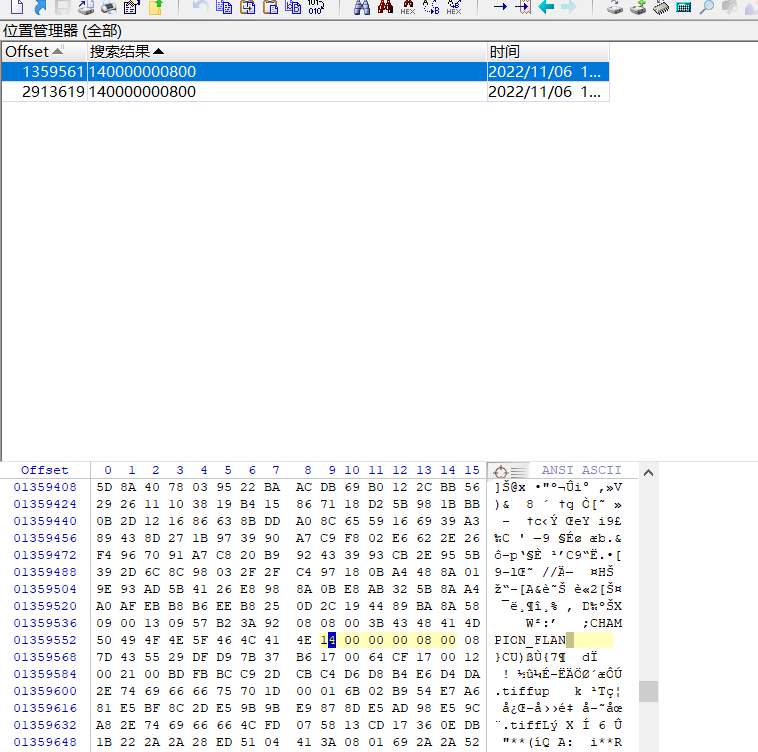The height and width of the screenshot is (752, 758).
Task: Click highlighted byte 14 in hex view
Action: (328, 640)
